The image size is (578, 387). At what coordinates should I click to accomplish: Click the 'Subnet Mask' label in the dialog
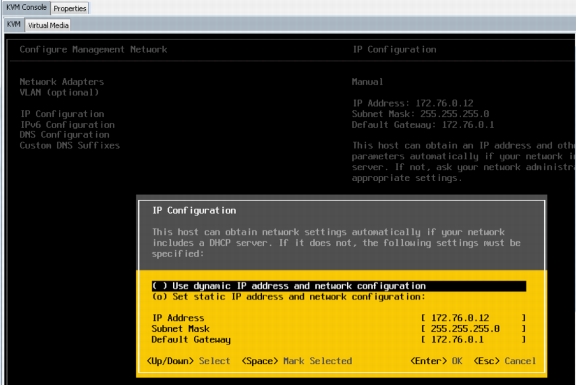[181, 328]
